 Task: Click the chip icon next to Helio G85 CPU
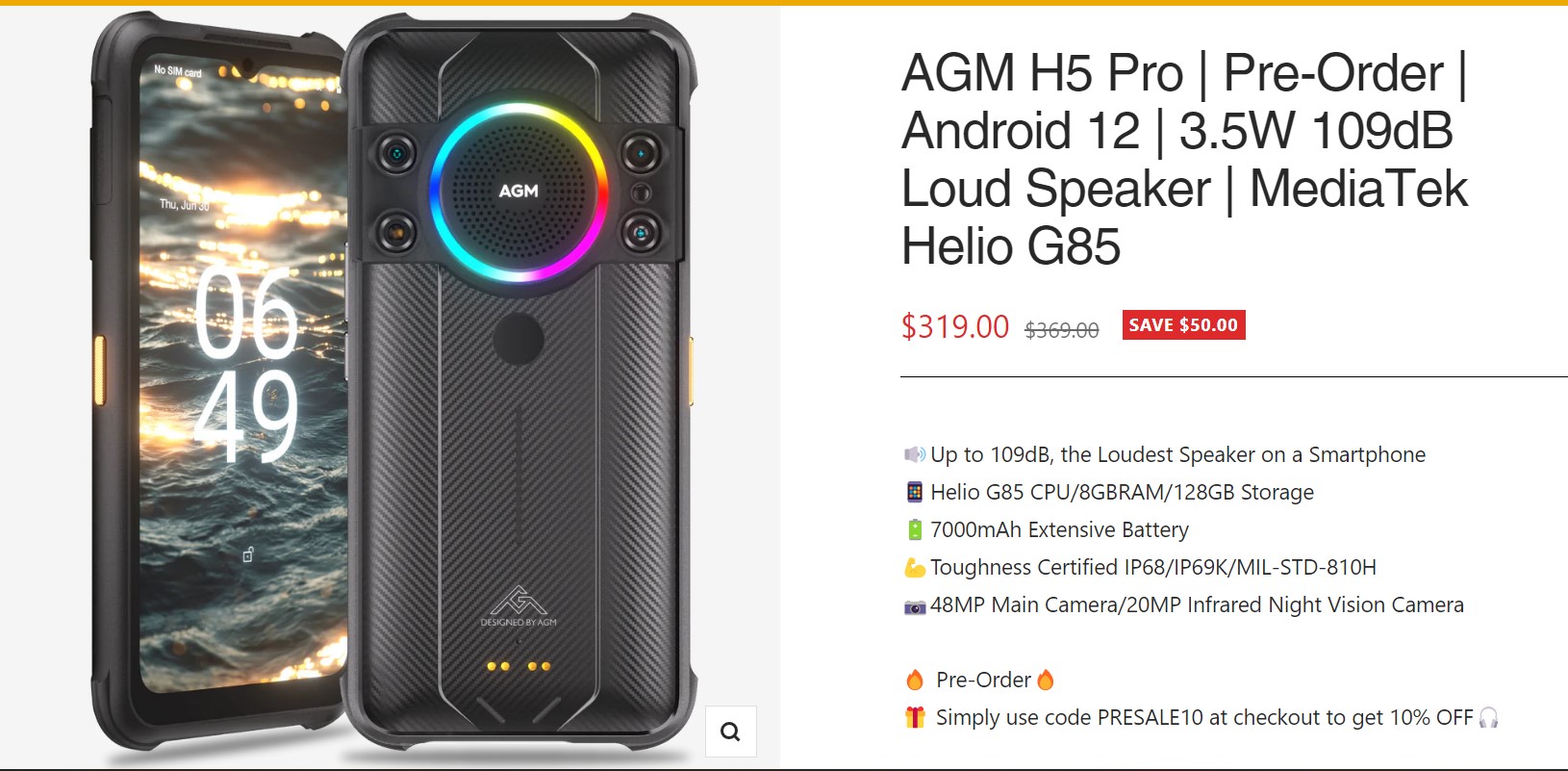point(915,492)
